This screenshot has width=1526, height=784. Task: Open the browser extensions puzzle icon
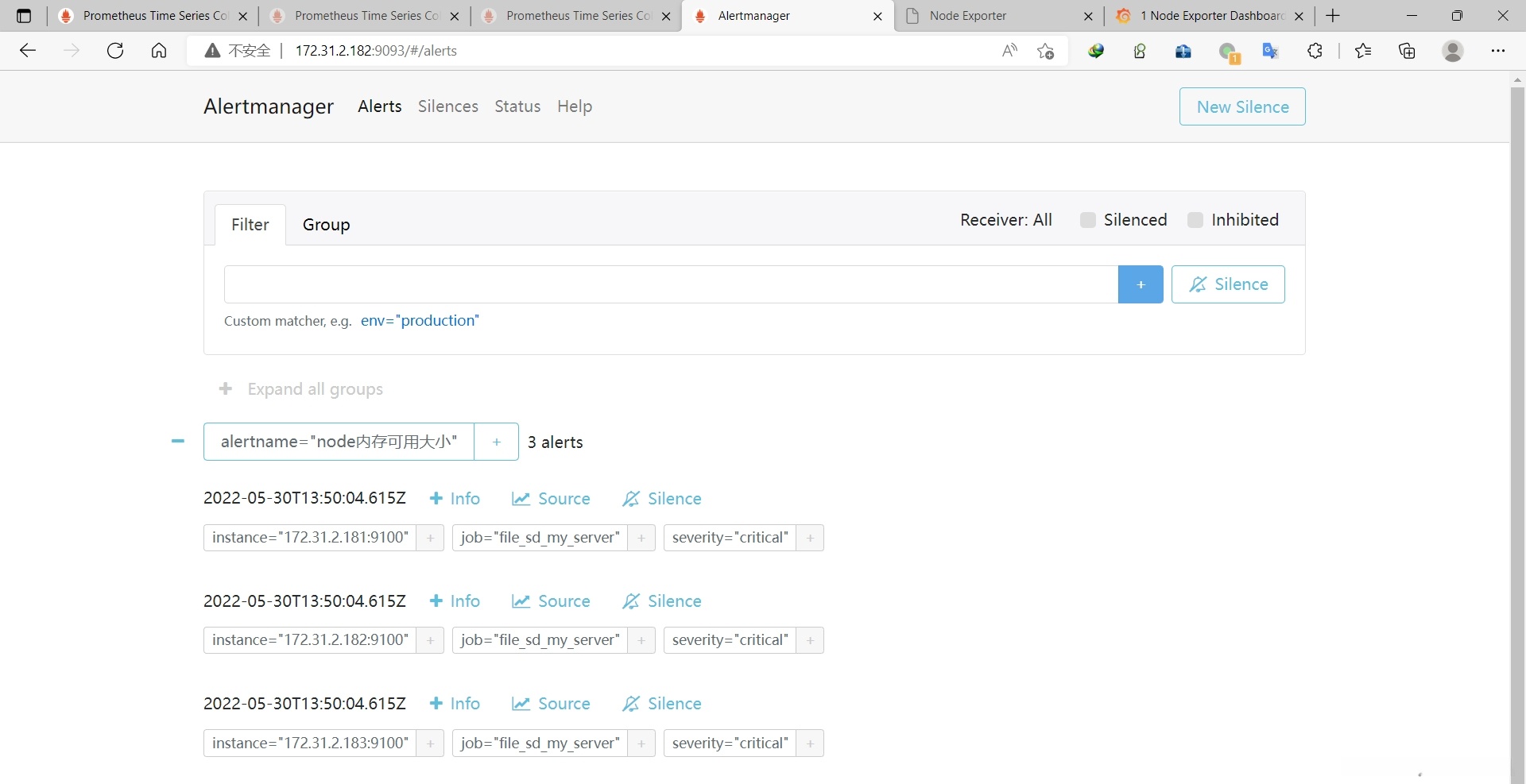click(1315, 51)
